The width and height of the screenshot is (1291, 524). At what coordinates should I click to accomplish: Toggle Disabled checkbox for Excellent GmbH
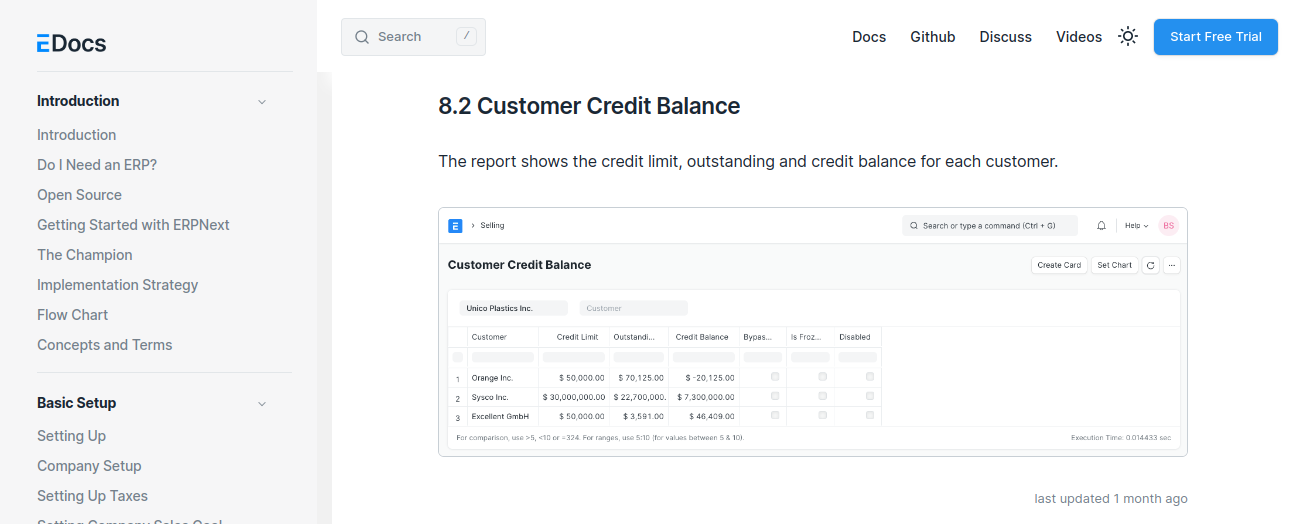870,415
